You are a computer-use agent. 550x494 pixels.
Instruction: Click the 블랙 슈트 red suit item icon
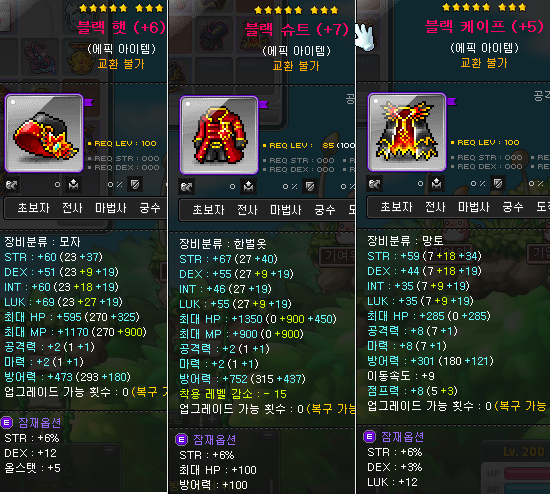(219, 135)
